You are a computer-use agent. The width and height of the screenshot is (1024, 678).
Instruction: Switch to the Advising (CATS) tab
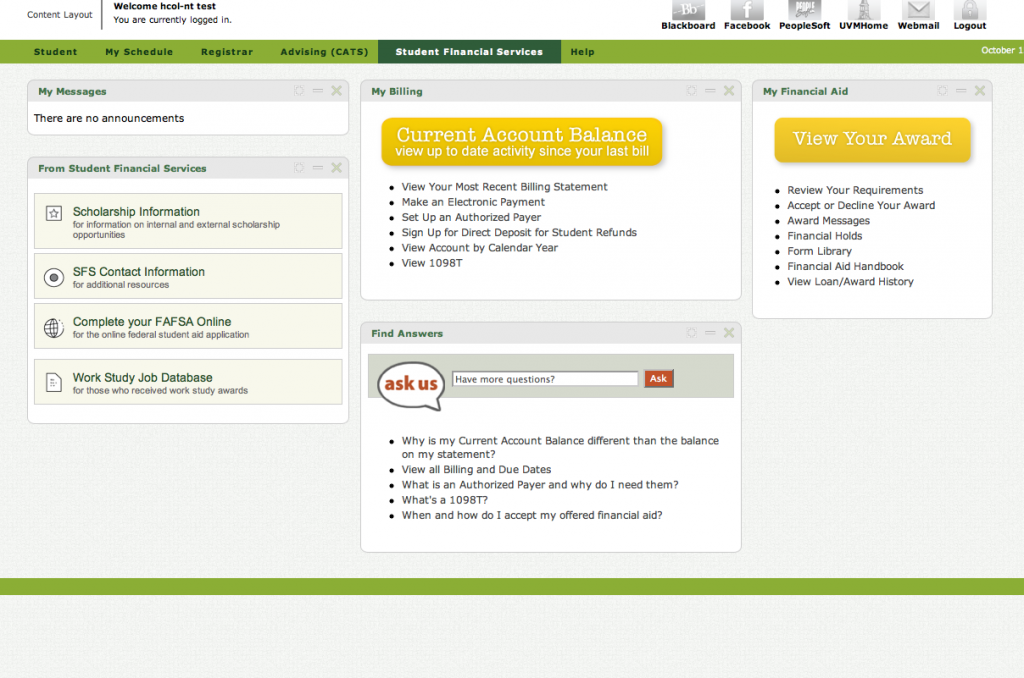coord(324,51)
